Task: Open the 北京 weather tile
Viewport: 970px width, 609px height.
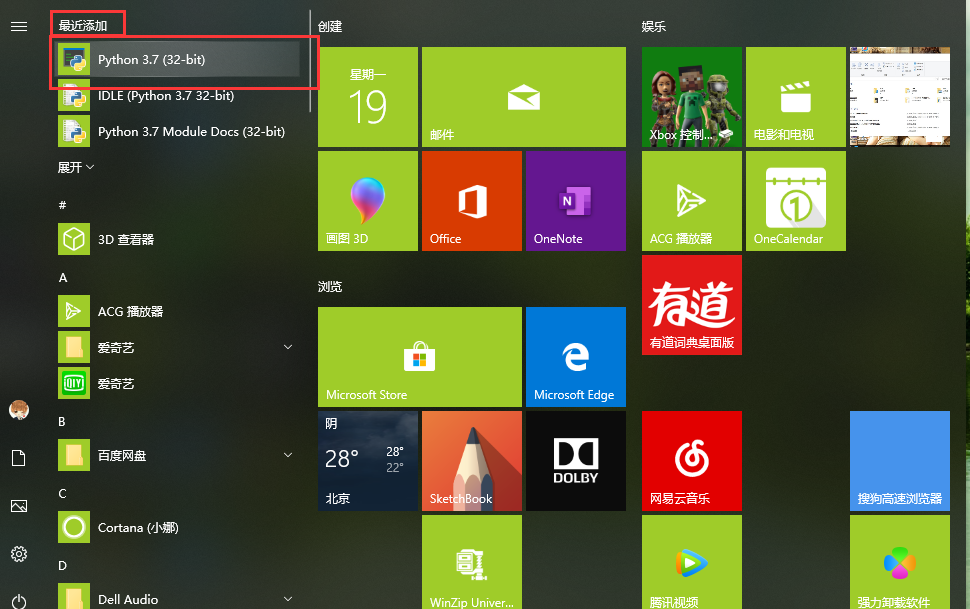Action: (x=368, y=461)
